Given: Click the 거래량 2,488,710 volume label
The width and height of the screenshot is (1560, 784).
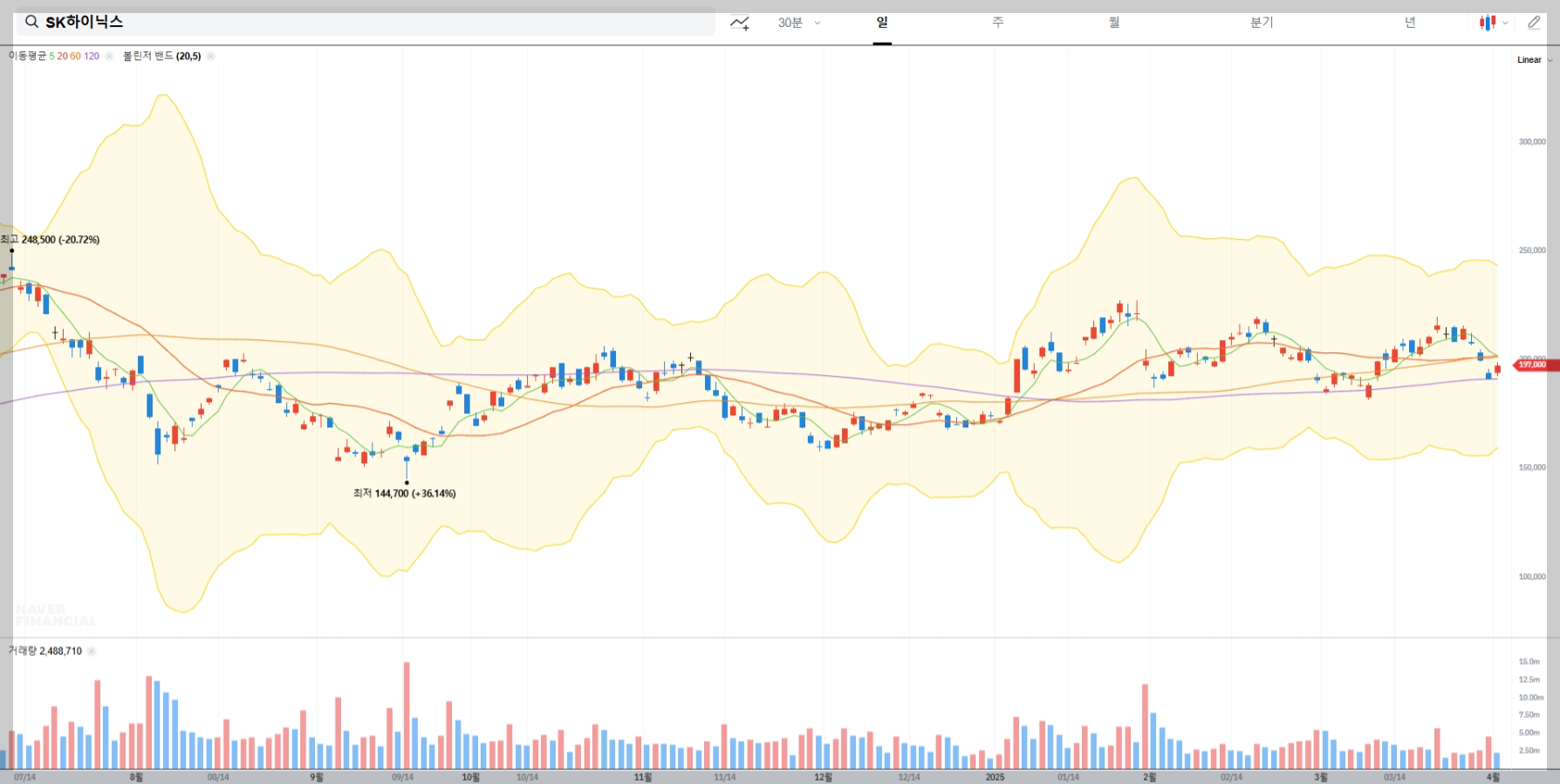Looking at the screenshot, I should [45, 651].
